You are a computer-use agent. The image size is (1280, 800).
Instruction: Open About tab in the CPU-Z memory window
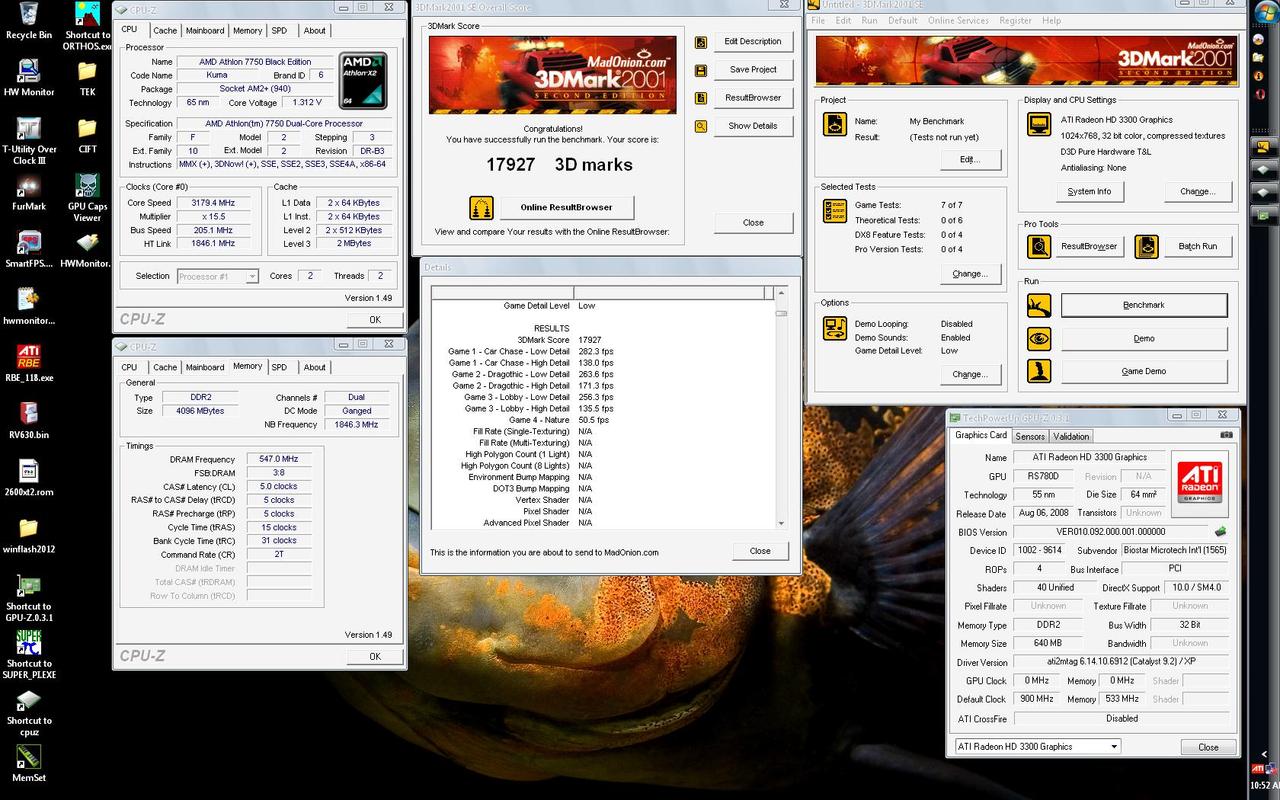tap(315, 367)
